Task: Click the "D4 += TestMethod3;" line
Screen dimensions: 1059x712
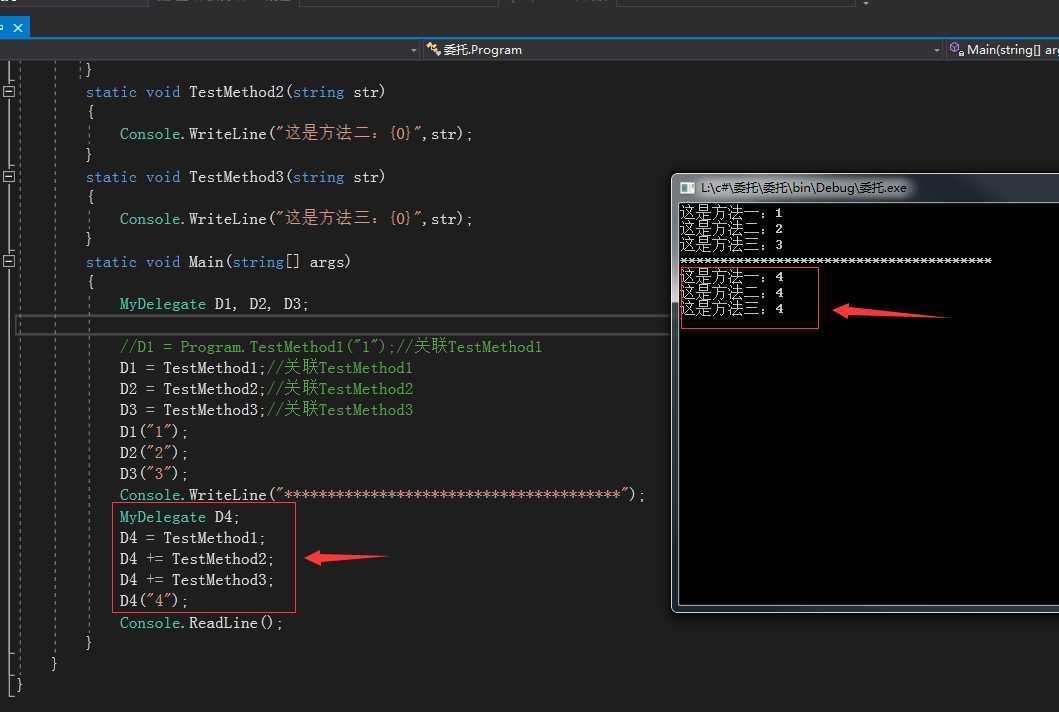Action: [x=197, y=580]
